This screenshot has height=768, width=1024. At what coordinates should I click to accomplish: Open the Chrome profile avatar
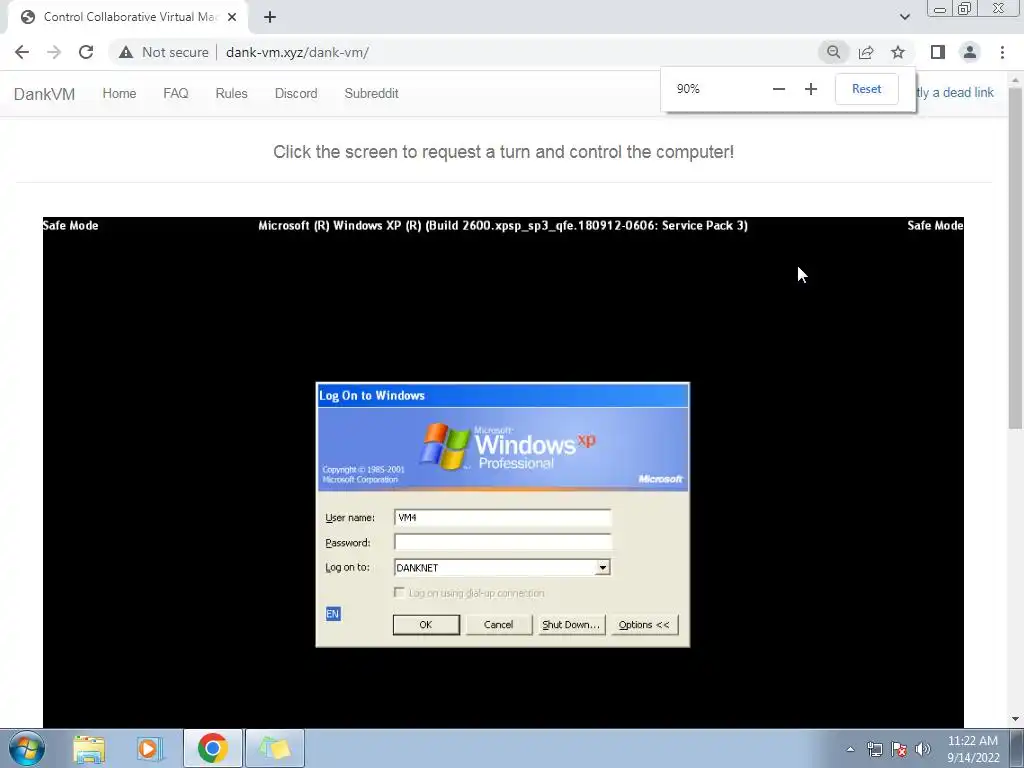[970, 52]
